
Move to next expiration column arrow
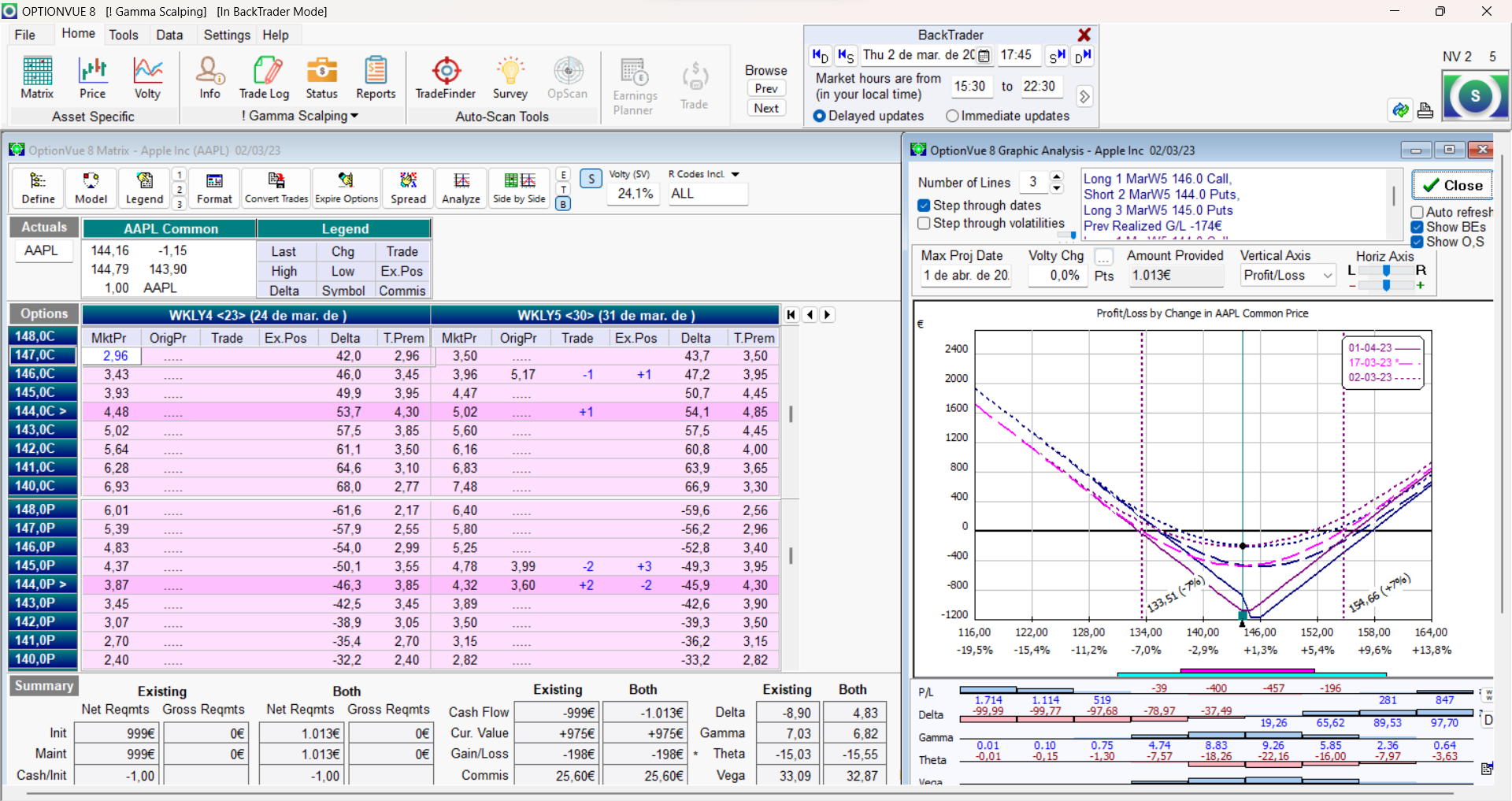coord(828,315)
